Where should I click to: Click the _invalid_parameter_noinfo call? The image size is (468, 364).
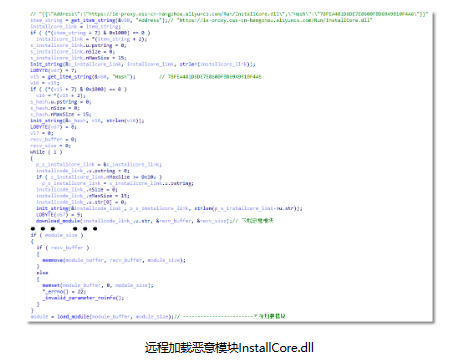click(83, 298)
